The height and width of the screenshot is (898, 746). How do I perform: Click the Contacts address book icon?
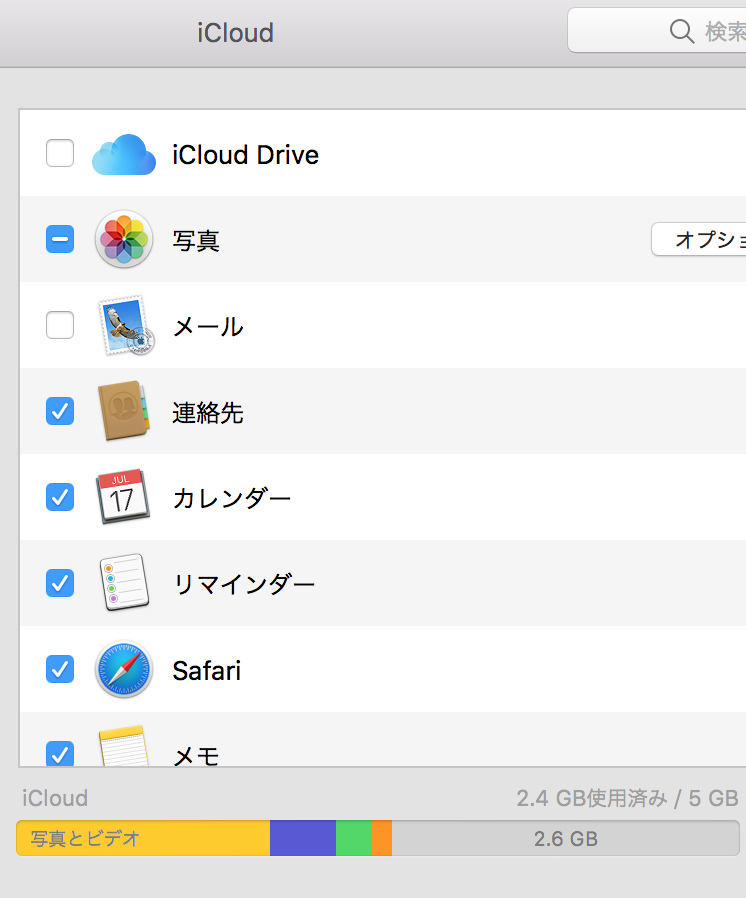click(124, 411)
